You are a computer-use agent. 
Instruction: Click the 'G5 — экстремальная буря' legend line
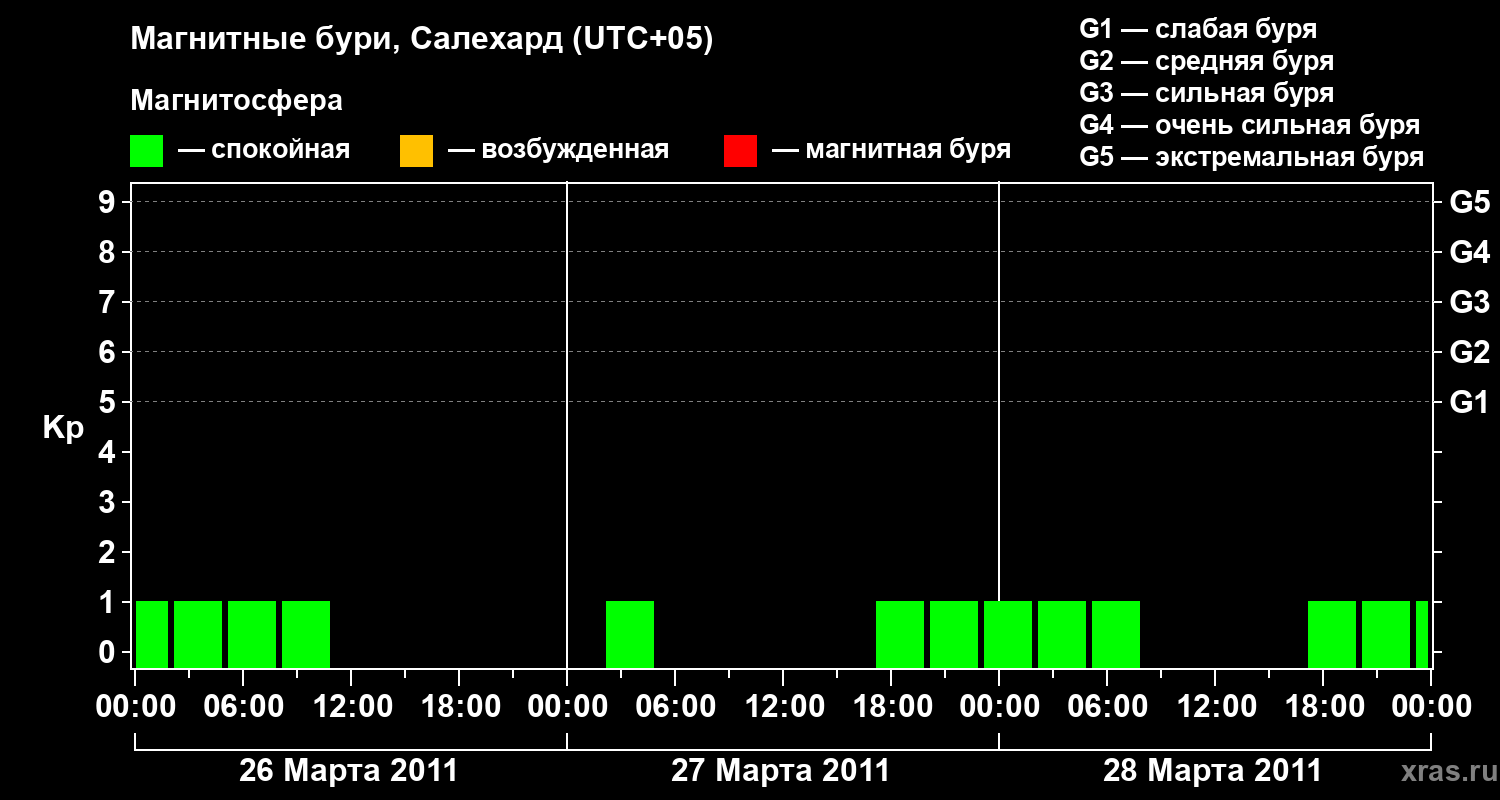pyautogui.click(x=1251, y=157)
